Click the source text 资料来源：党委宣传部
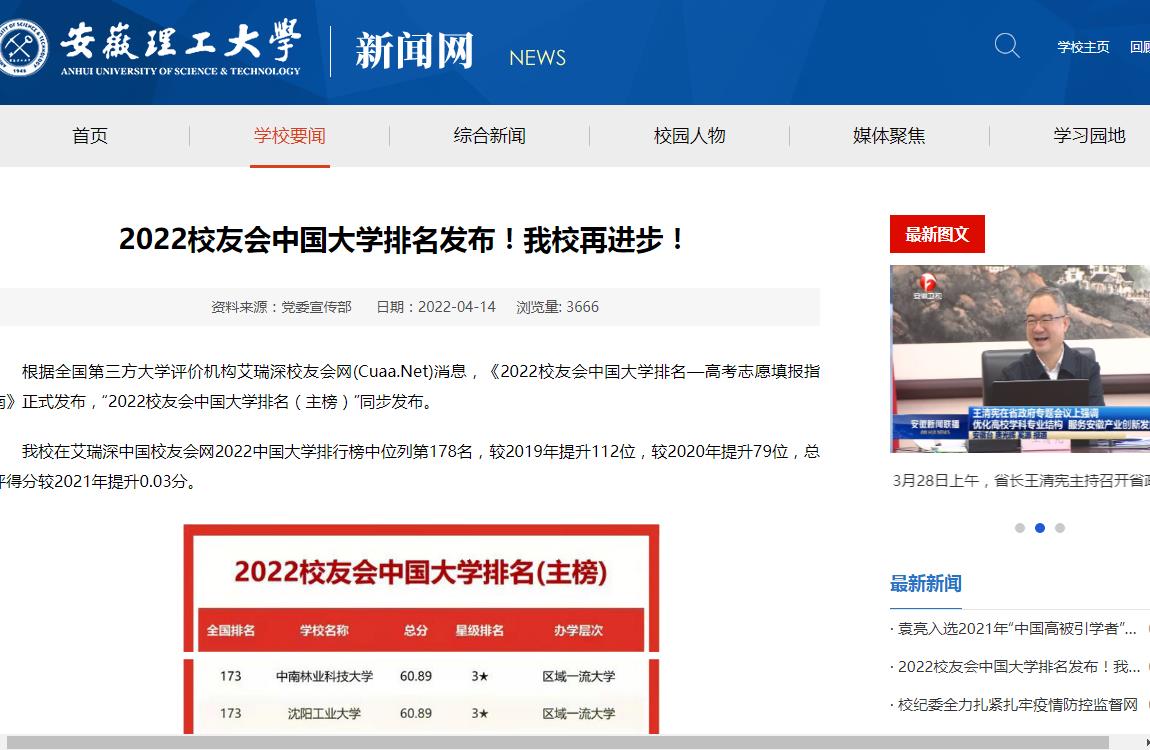Viewport: 1150px width, 750px height. (x=281, y=306)
